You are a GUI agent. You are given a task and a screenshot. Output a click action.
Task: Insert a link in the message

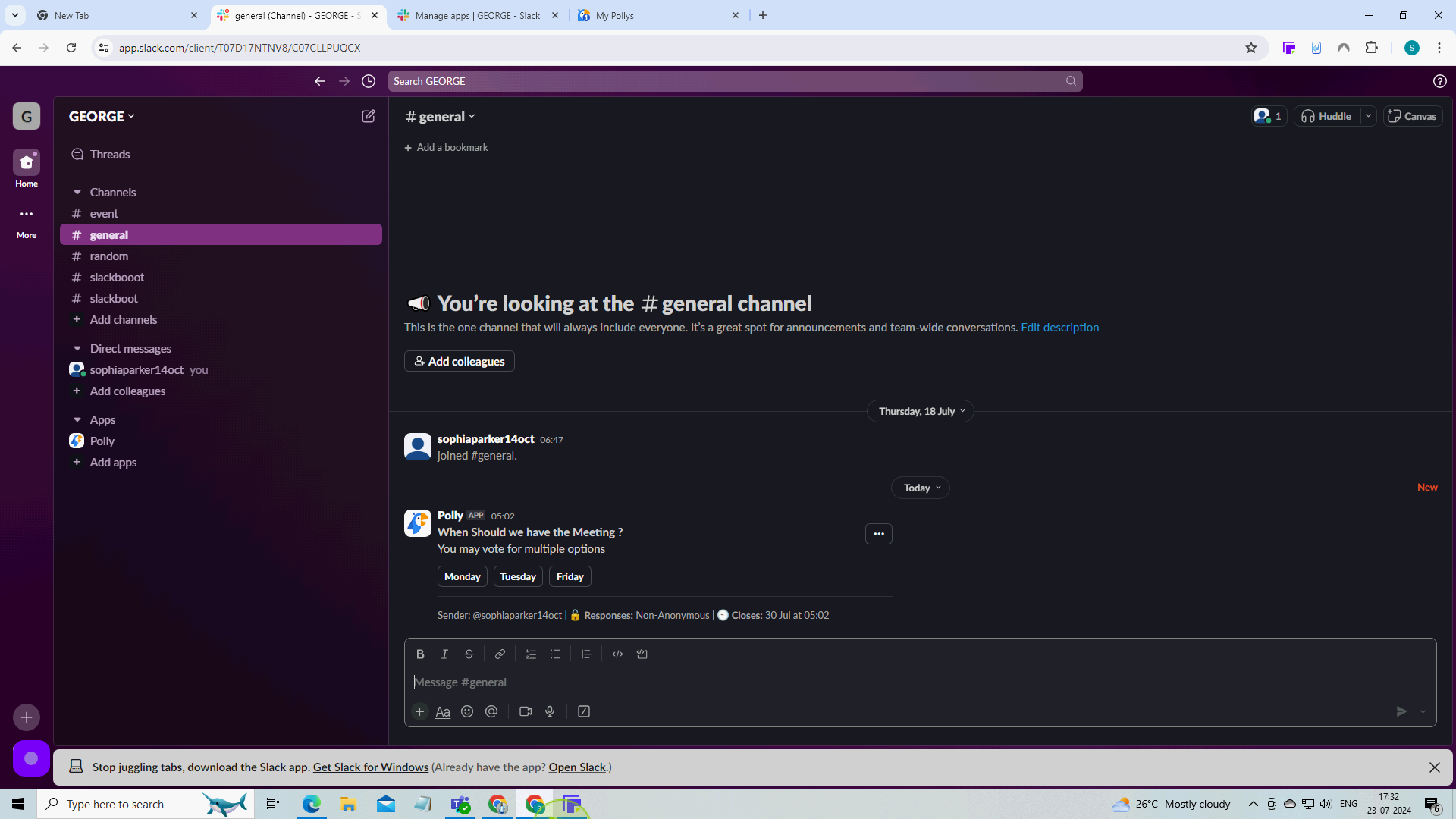click(x=500, y=654)
